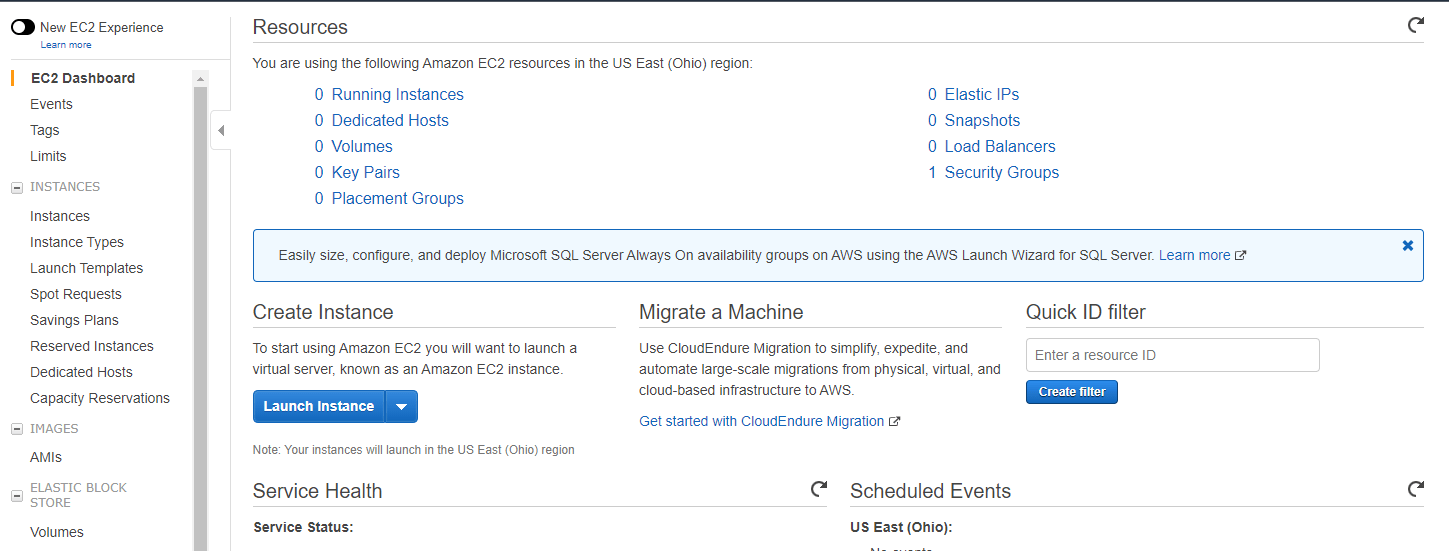Open the Running Instances resource link

398,94
